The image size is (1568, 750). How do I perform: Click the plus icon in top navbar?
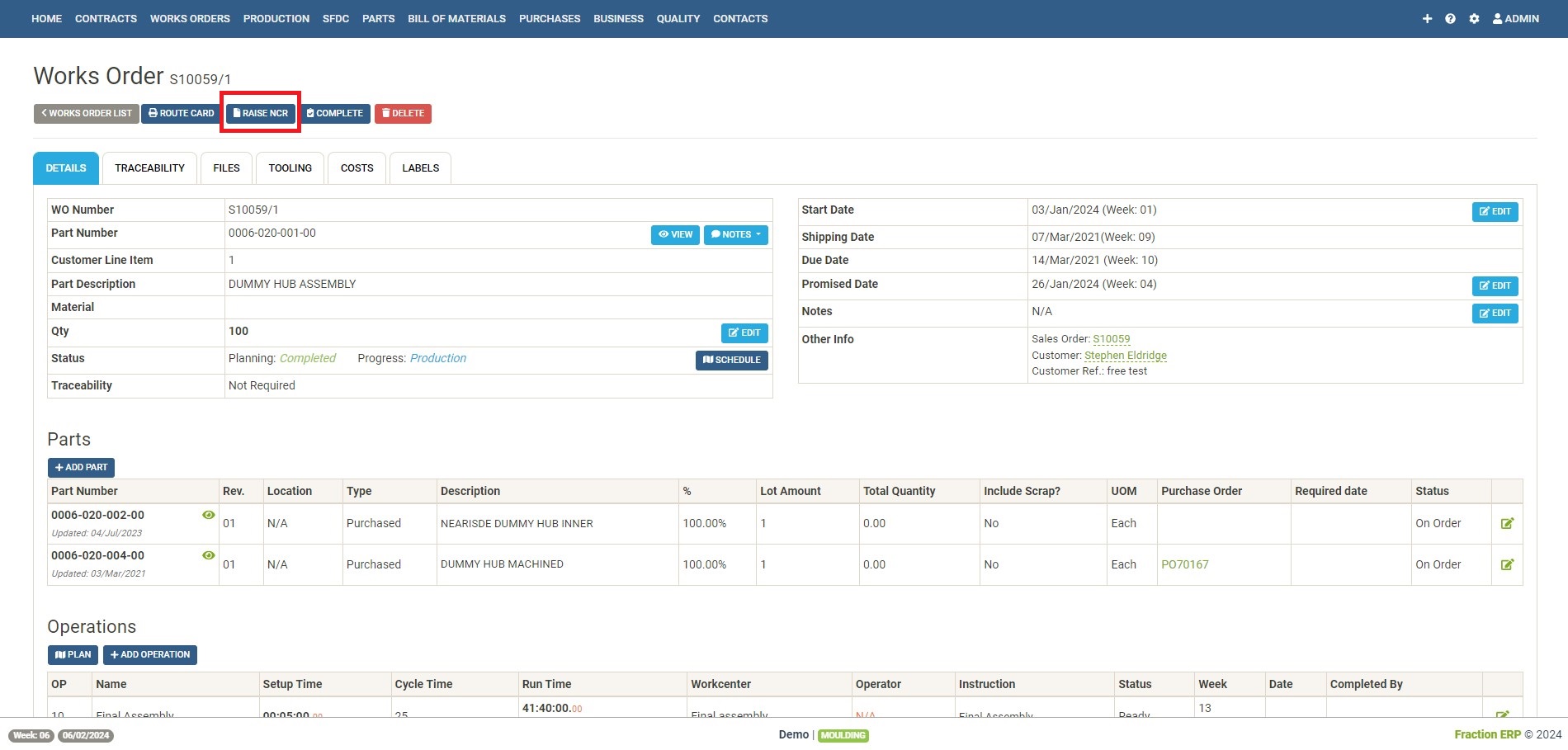coord(1427,19)
